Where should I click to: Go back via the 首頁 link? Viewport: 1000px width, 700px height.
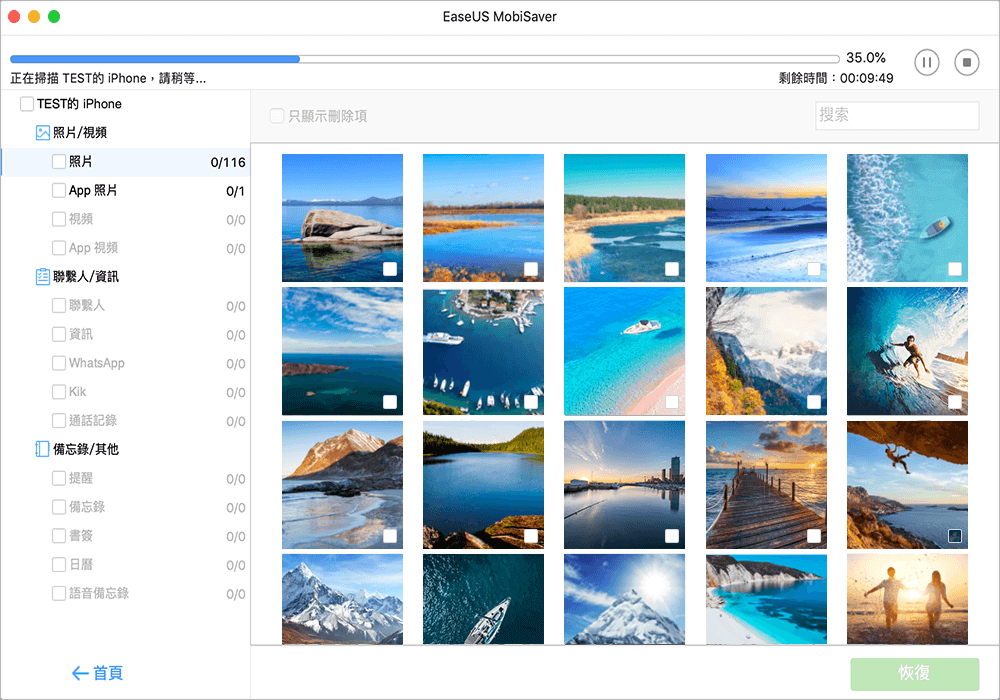(x=108, y=673)
